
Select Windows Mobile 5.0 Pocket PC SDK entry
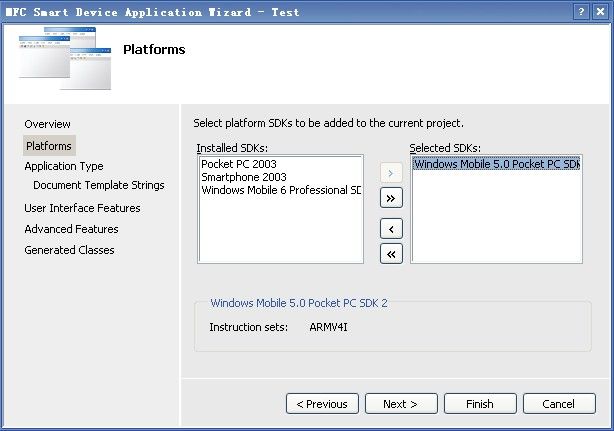497,164
